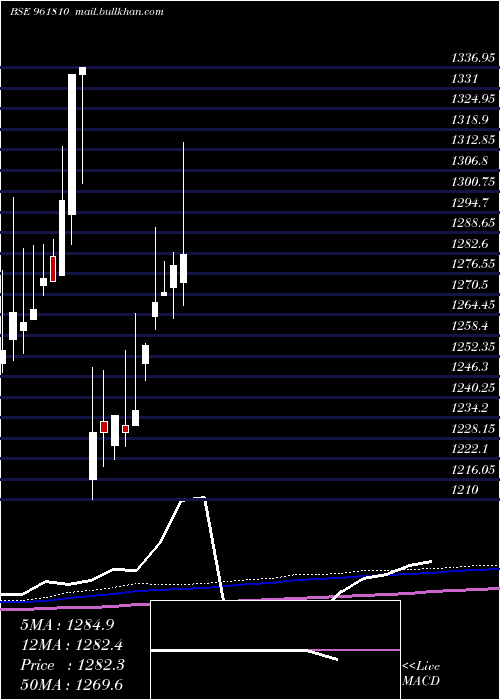Select the 12MA : 1282.4 readout
This screenshot has height=700, width=500.
pos(71,645)
